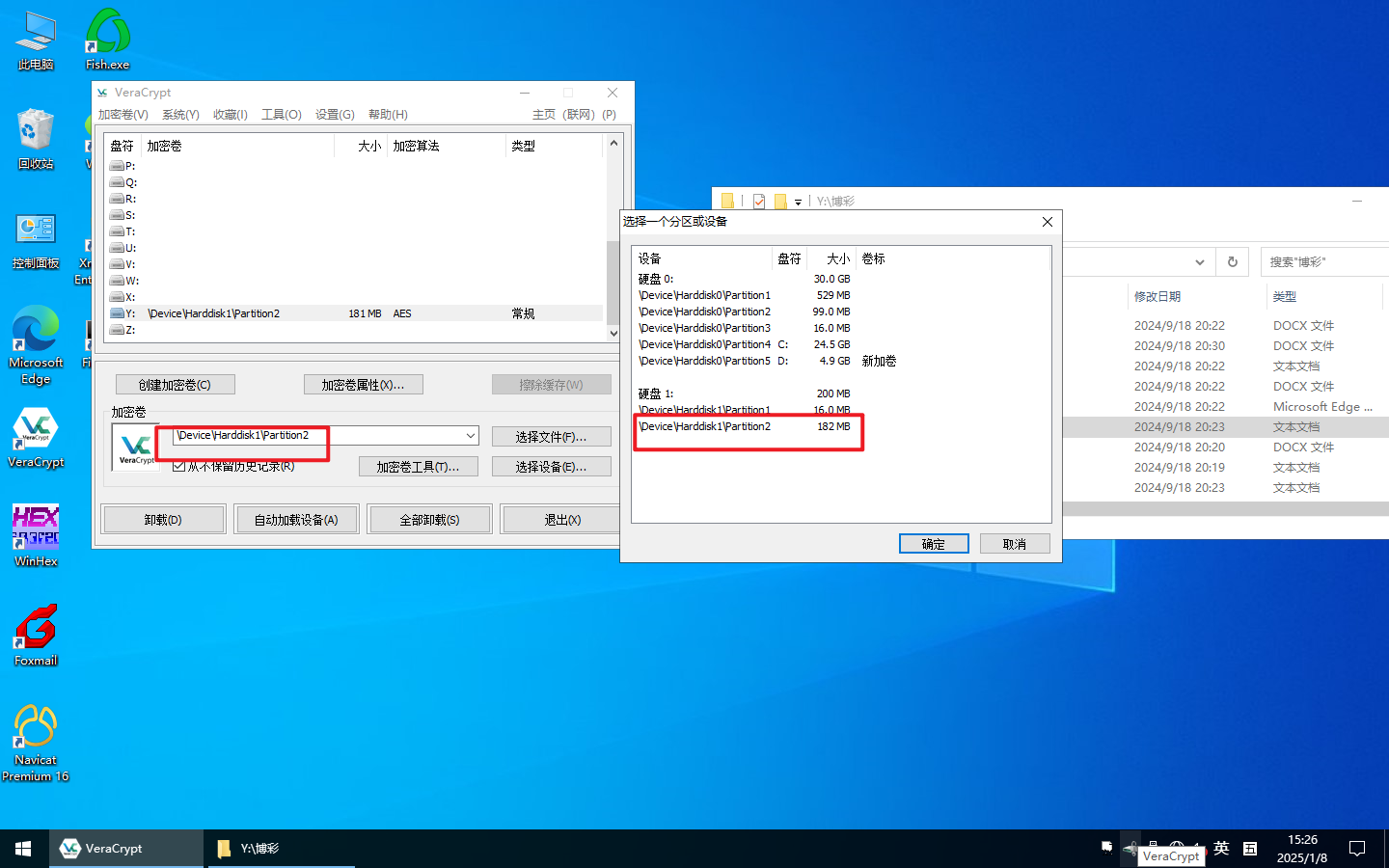
Task: Open 主页 (联网) (P) link
Action: 574,115
